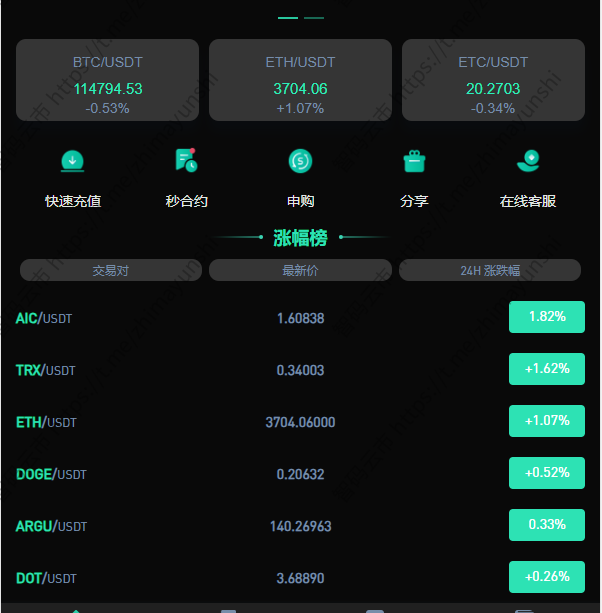Click the DOGE/USDT +0.52% change badge
The height and width of the screenshot is (613, 602).
pyautogui.click(x=546, y=473)
